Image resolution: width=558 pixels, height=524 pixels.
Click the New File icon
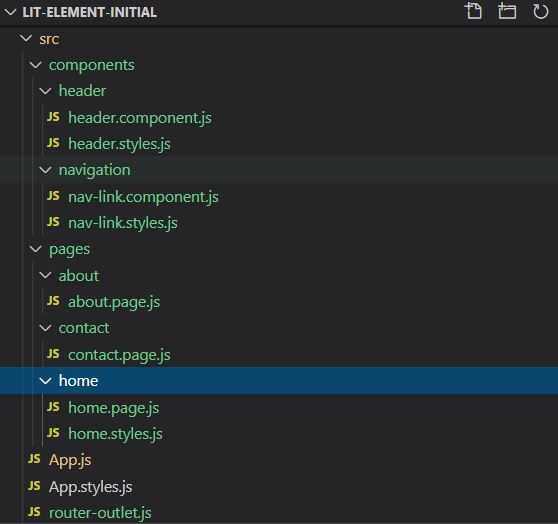[x=474, y=11]
